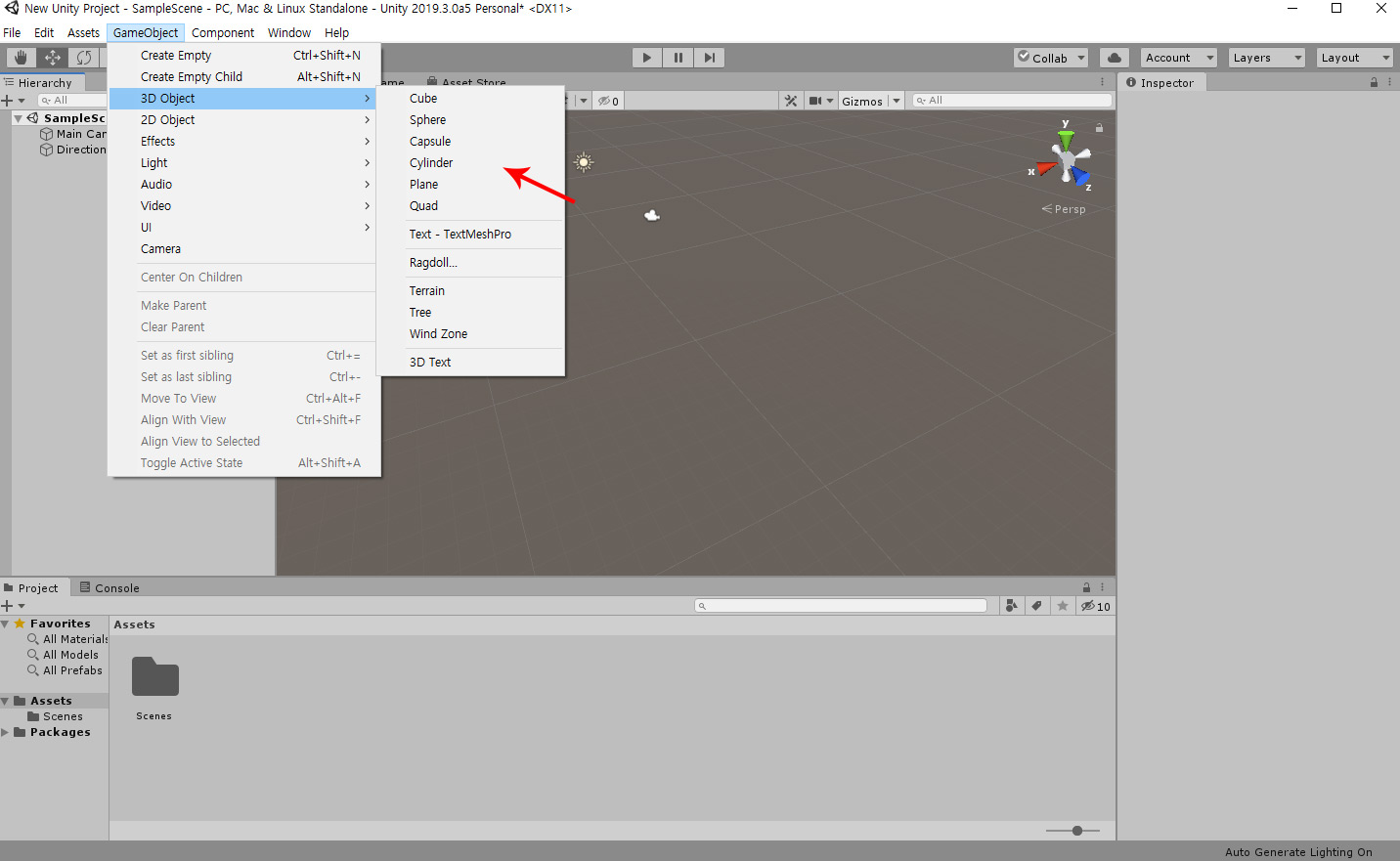Viewport: 1400px width, 861px height.
Task: Open the Window menu in menu bar
Action: click(289, 32)
